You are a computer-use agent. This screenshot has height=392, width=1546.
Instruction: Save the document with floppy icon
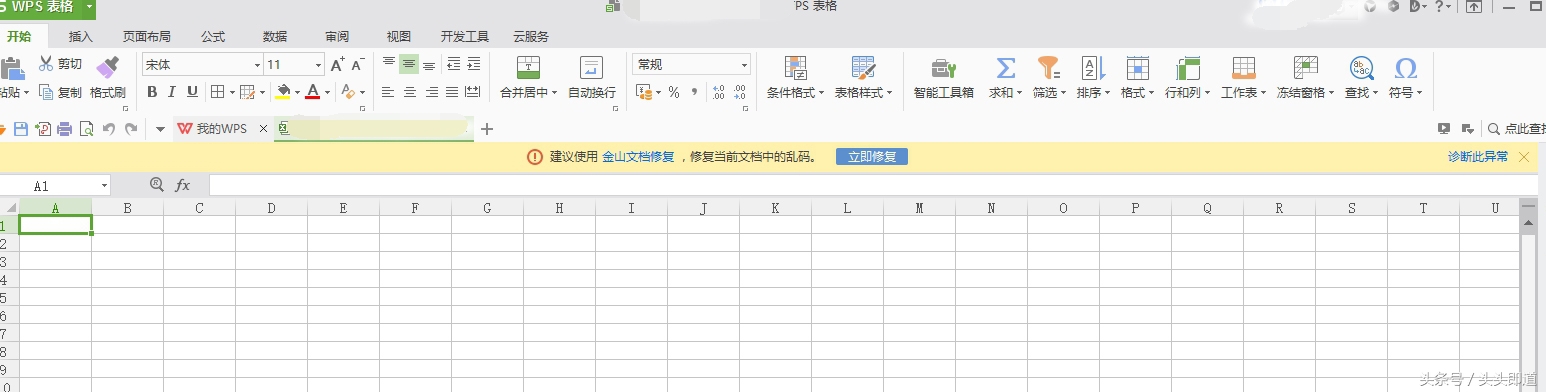[x=20, y=129]
